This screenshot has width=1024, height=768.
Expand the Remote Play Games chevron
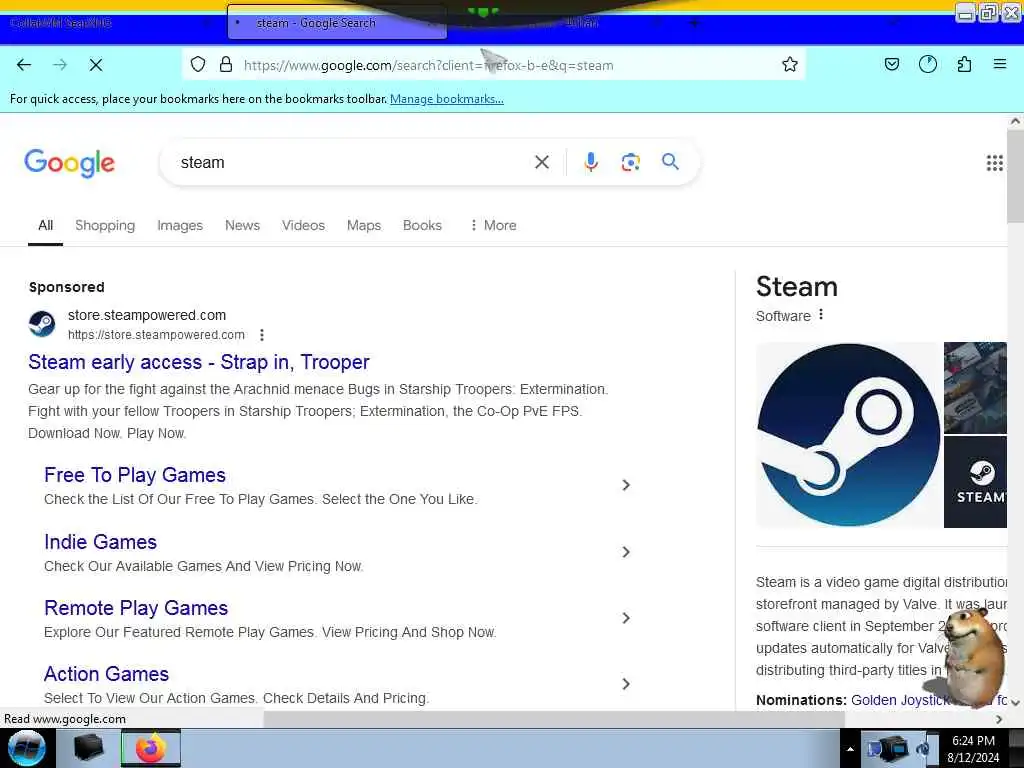click(x=626, y=618)
